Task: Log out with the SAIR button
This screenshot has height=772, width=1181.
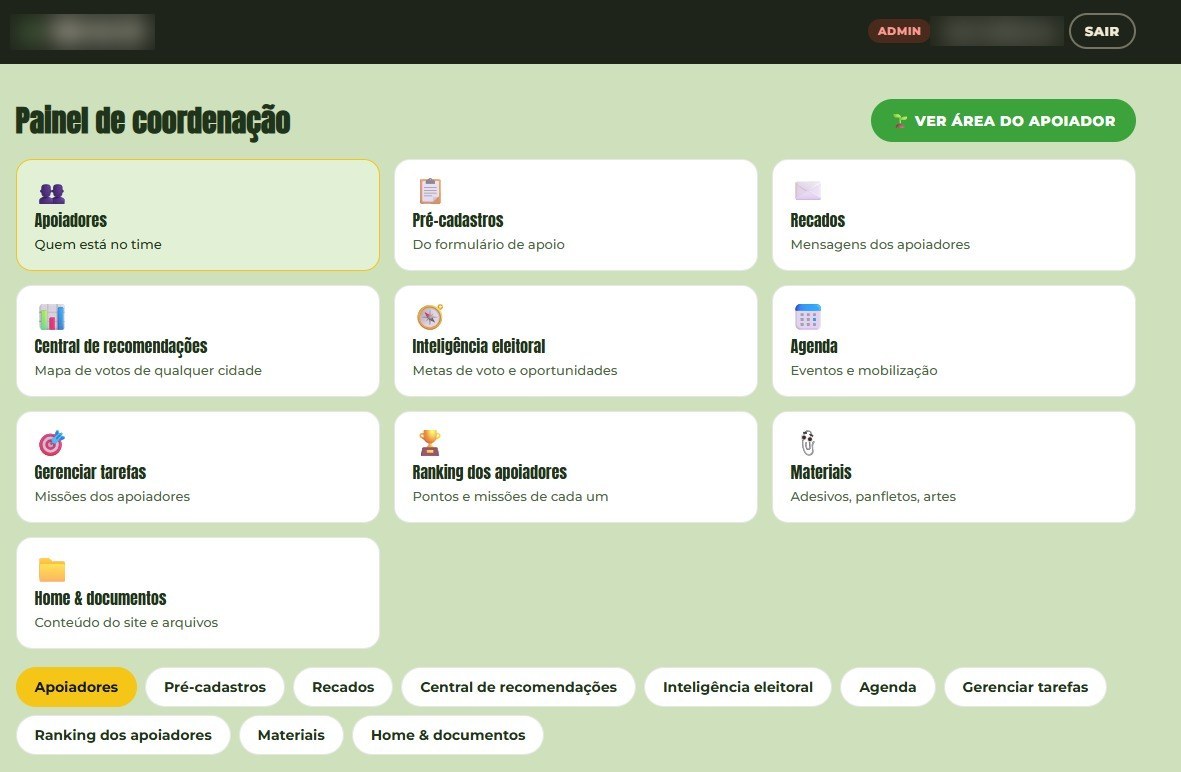Action: pos(1102,31)
